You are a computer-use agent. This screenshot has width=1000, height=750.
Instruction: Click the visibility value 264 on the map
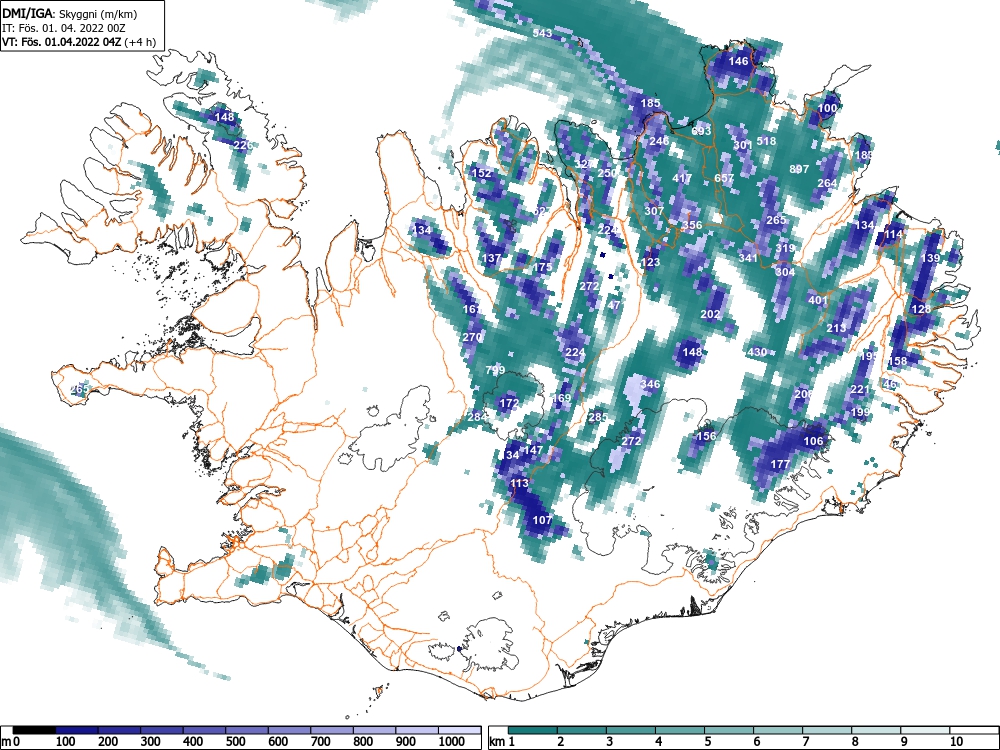(827, 182)
